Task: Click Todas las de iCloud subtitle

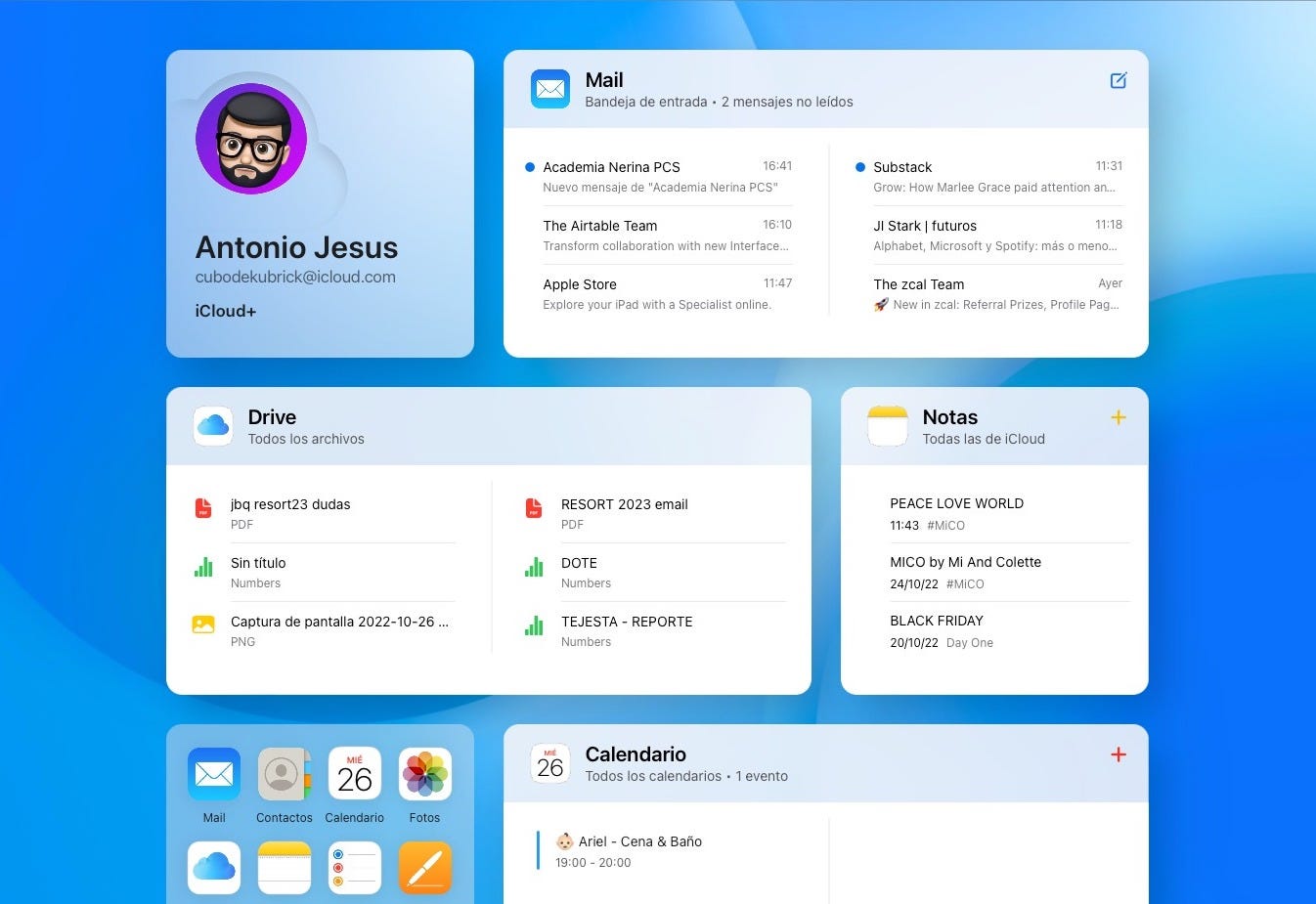Action: click(x=984, y=439)
